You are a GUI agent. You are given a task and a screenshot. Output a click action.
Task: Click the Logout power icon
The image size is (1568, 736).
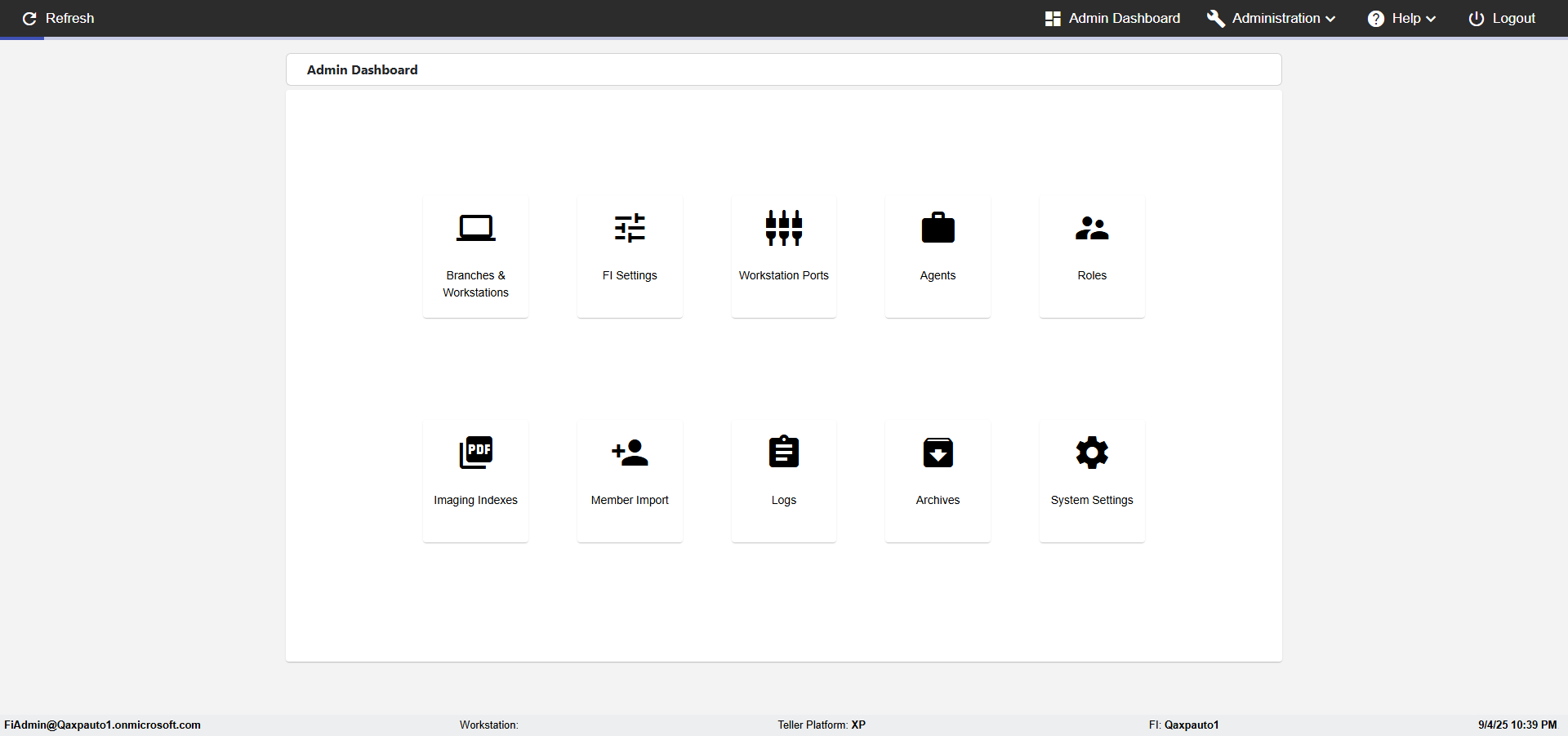tap(1476, 18)
